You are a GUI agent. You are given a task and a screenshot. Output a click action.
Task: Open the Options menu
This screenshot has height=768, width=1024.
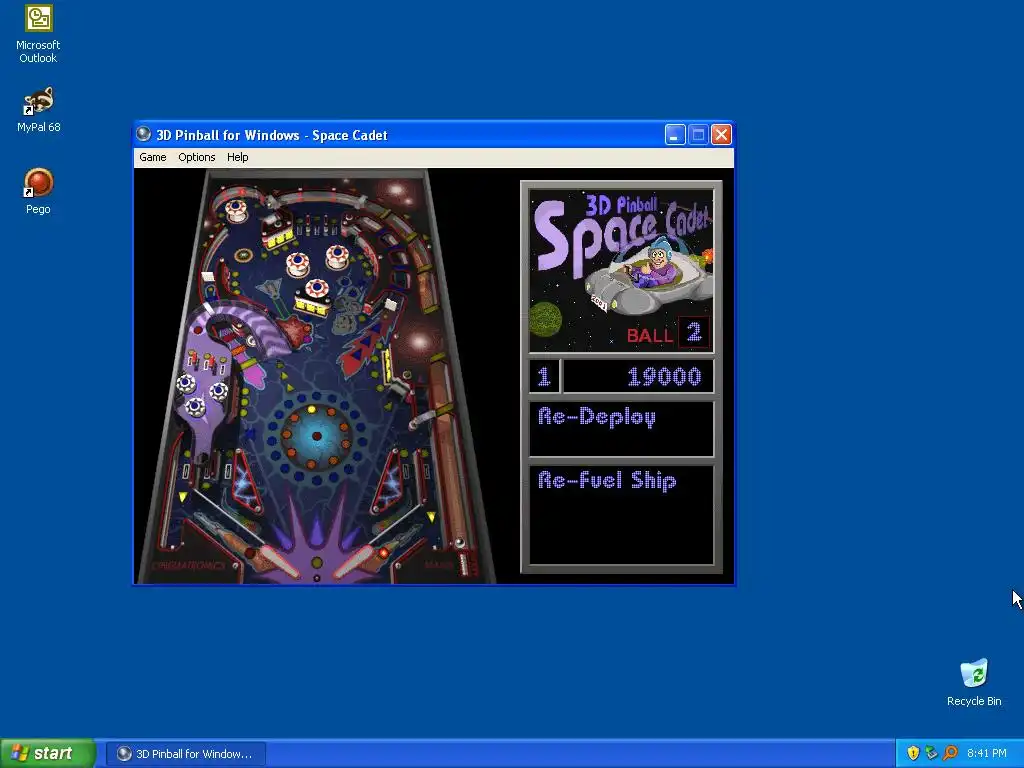point(197,157)
